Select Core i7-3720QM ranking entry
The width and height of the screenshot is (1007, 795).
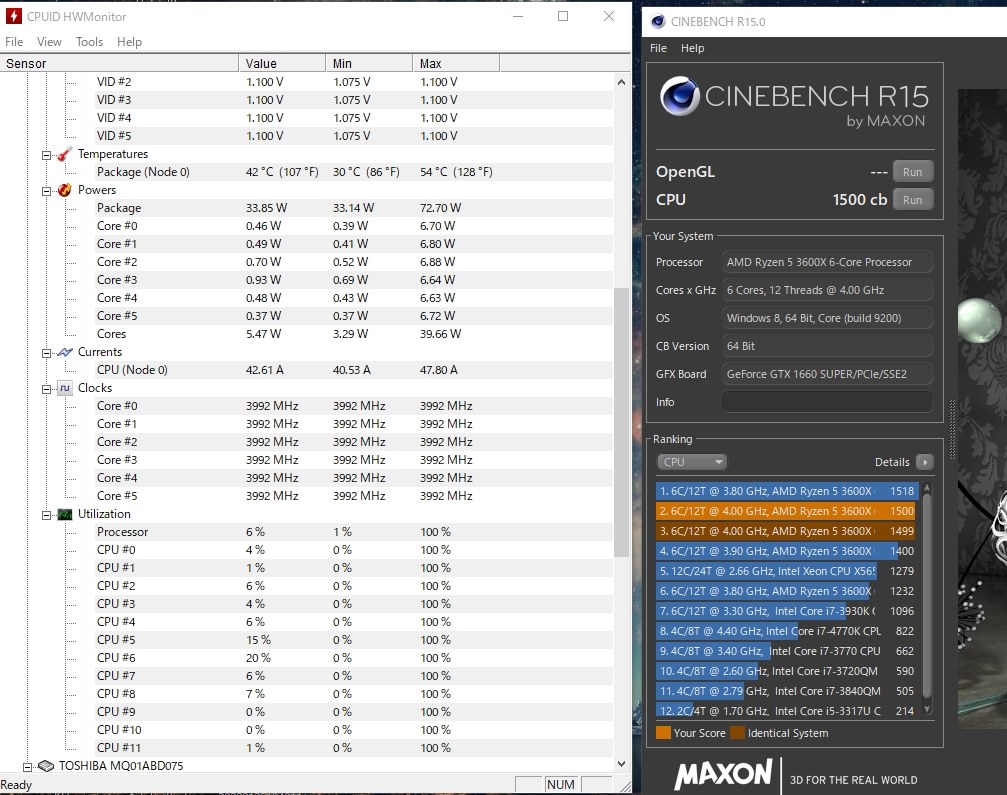click(787, 671)
